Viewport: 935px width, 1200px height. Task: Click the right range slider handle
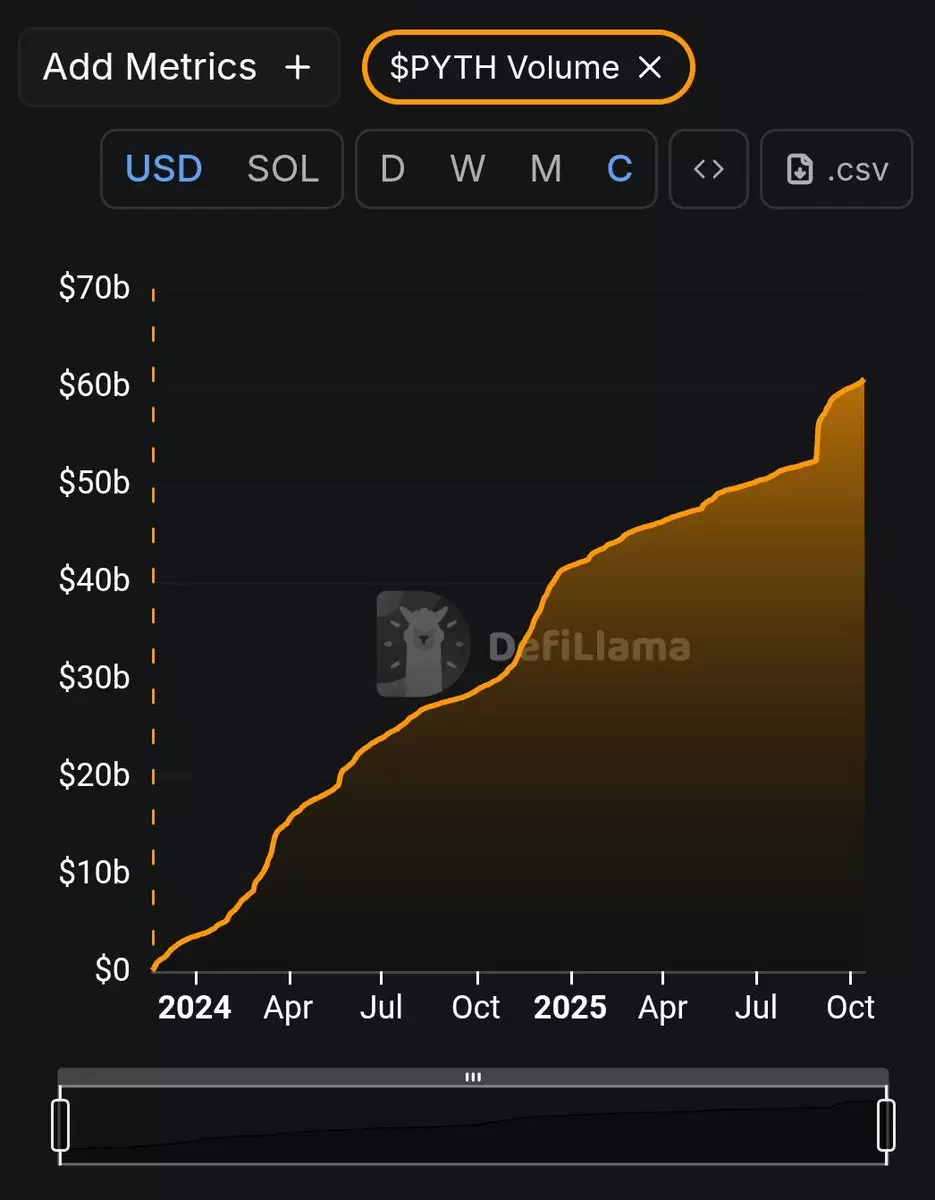pos(885,1125)
